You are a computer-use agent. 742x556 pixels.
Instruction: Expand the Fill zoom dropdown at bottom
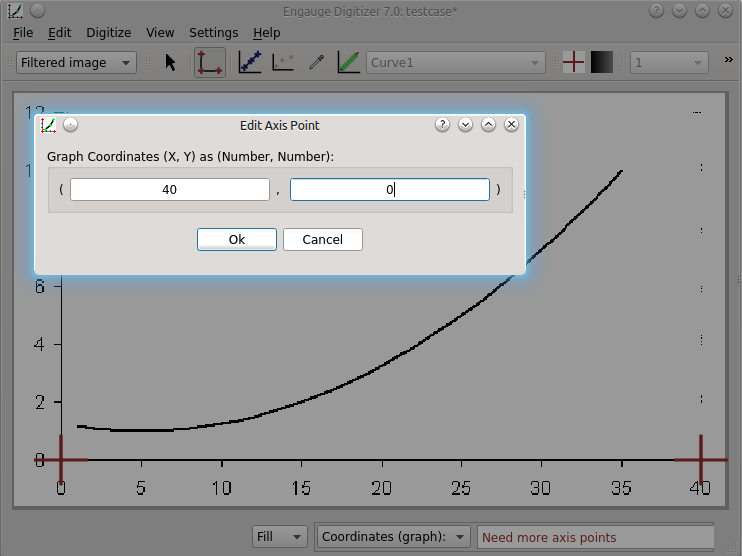pos(280,537)
